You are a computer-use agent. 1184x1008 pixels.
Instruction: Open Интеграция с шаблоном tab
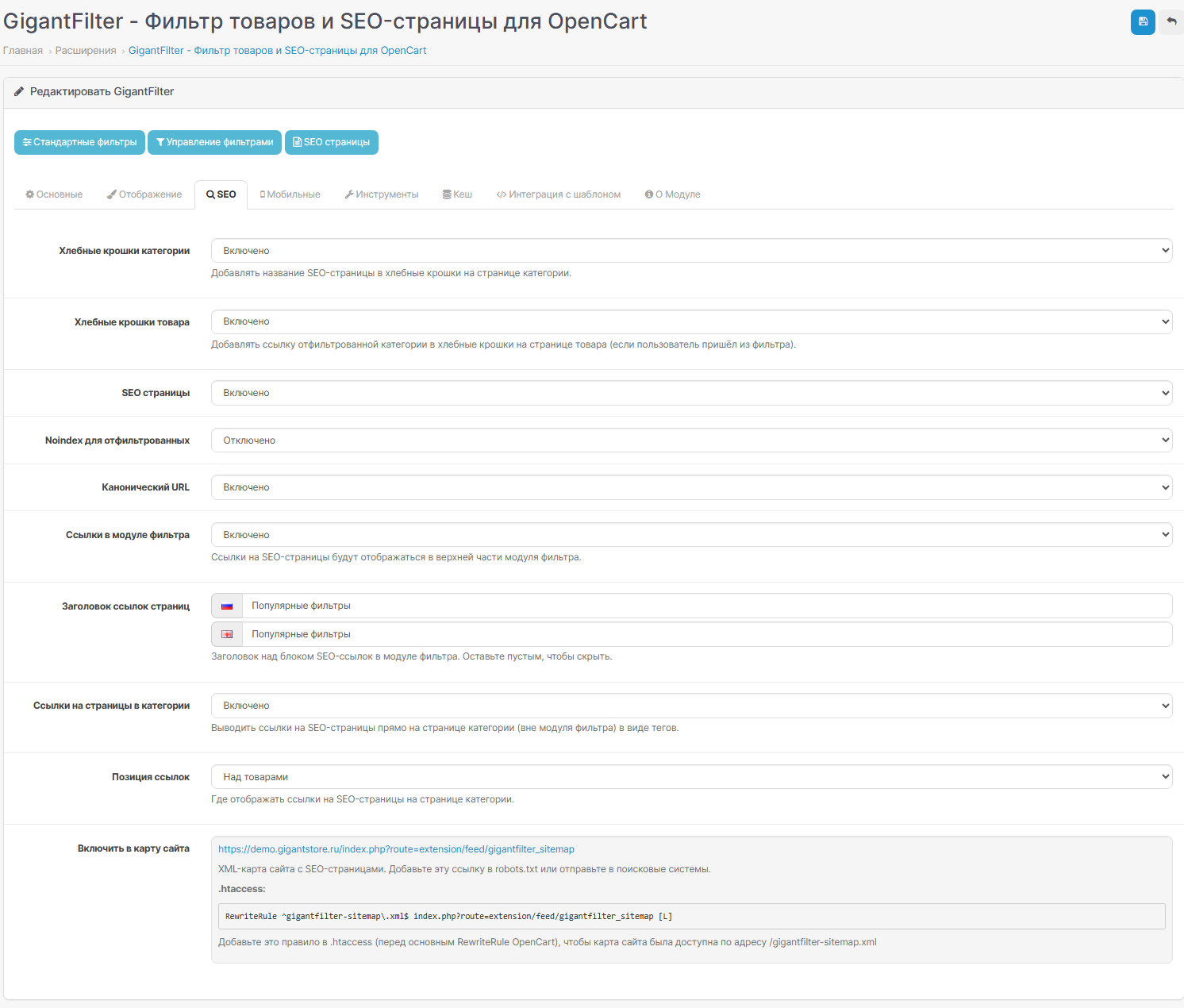(559, 194)
